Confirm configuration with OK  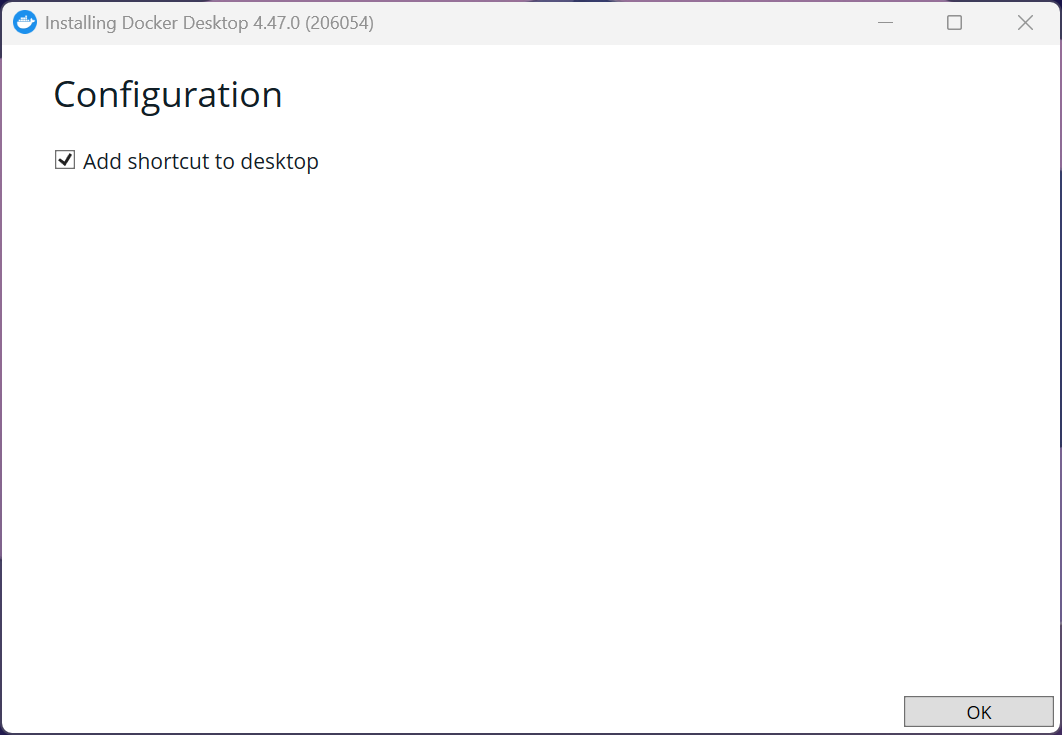(x=978, y=712)
